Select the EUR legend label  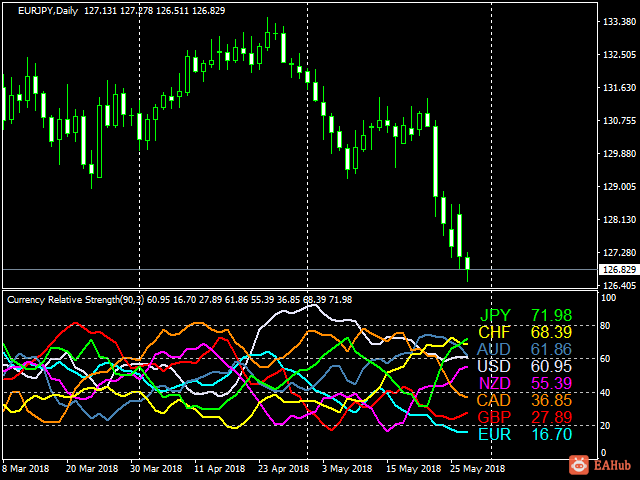point(494,434)
